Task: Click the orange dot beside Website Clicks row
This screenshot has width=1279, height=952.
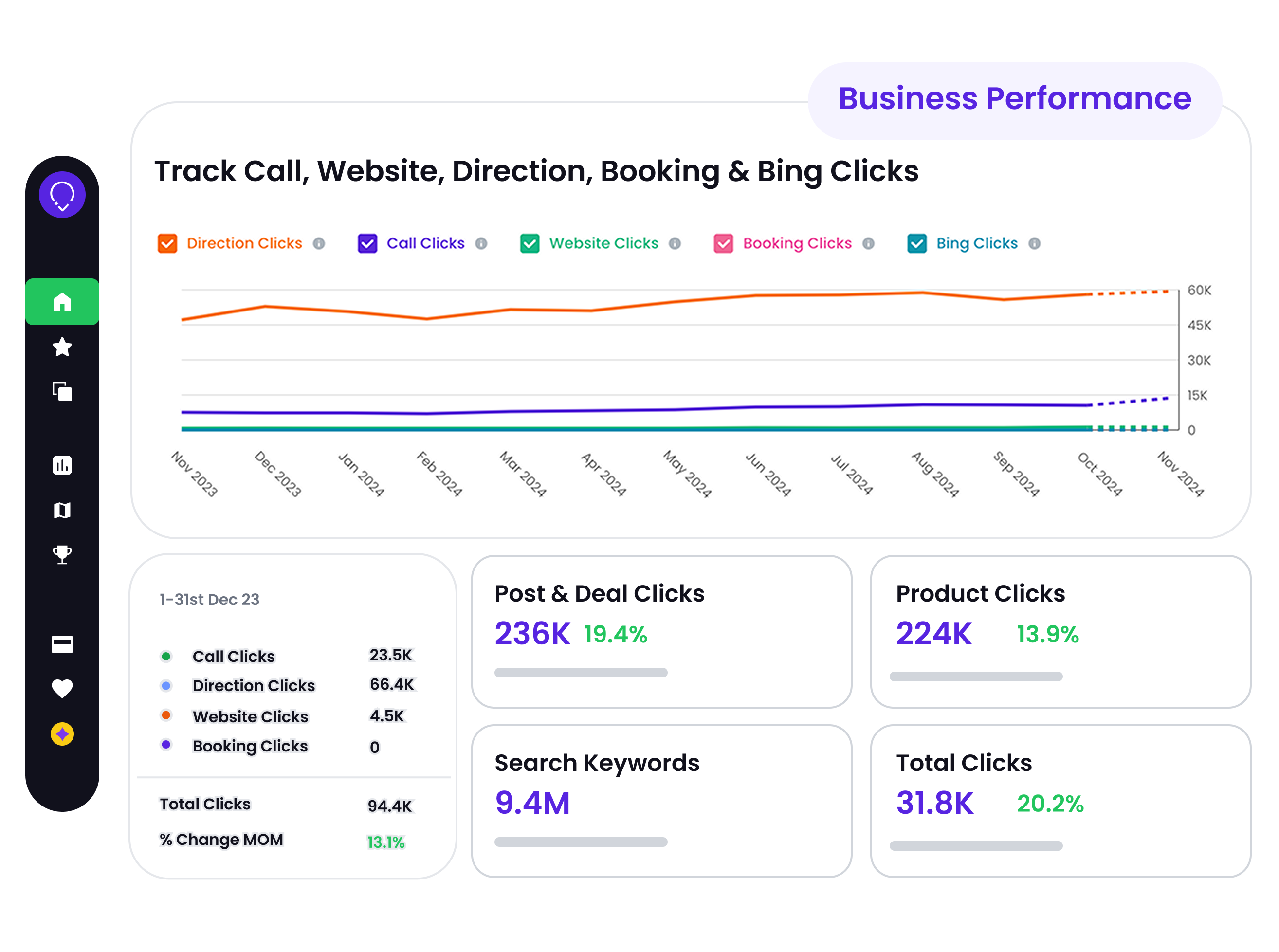Action: click(x=166, y=715)
